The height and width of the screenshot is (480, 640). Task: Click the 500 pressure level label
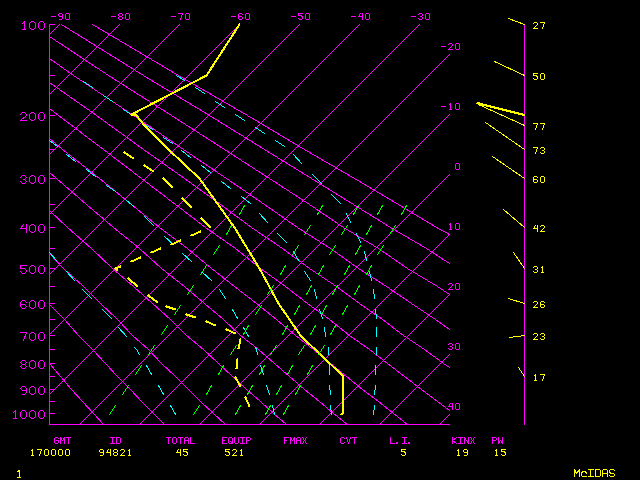(x=33, y=269)
